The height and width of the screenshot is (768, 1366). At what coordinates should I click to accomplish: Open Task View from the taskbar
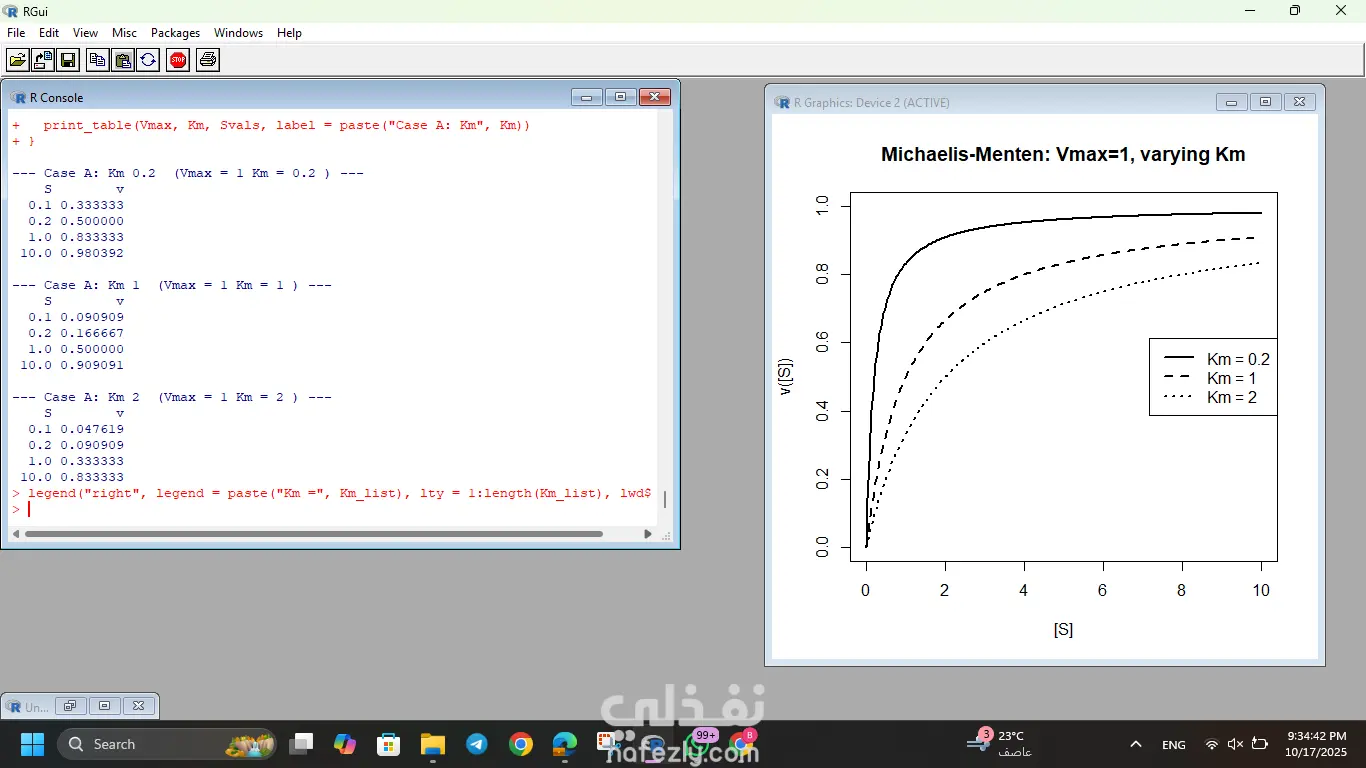point(301,744)
